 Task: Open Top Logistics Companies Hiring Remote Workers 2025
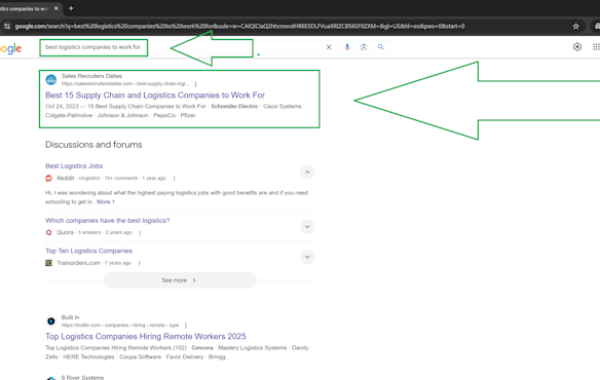[x=145, y=336]
